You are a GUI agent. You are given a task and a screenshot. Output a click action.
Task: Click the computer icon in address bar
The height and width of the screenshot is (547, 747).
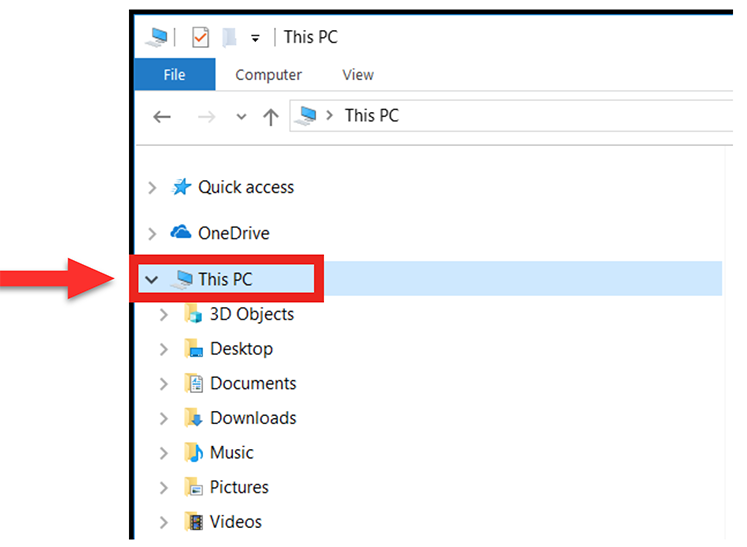coord(306,115)
